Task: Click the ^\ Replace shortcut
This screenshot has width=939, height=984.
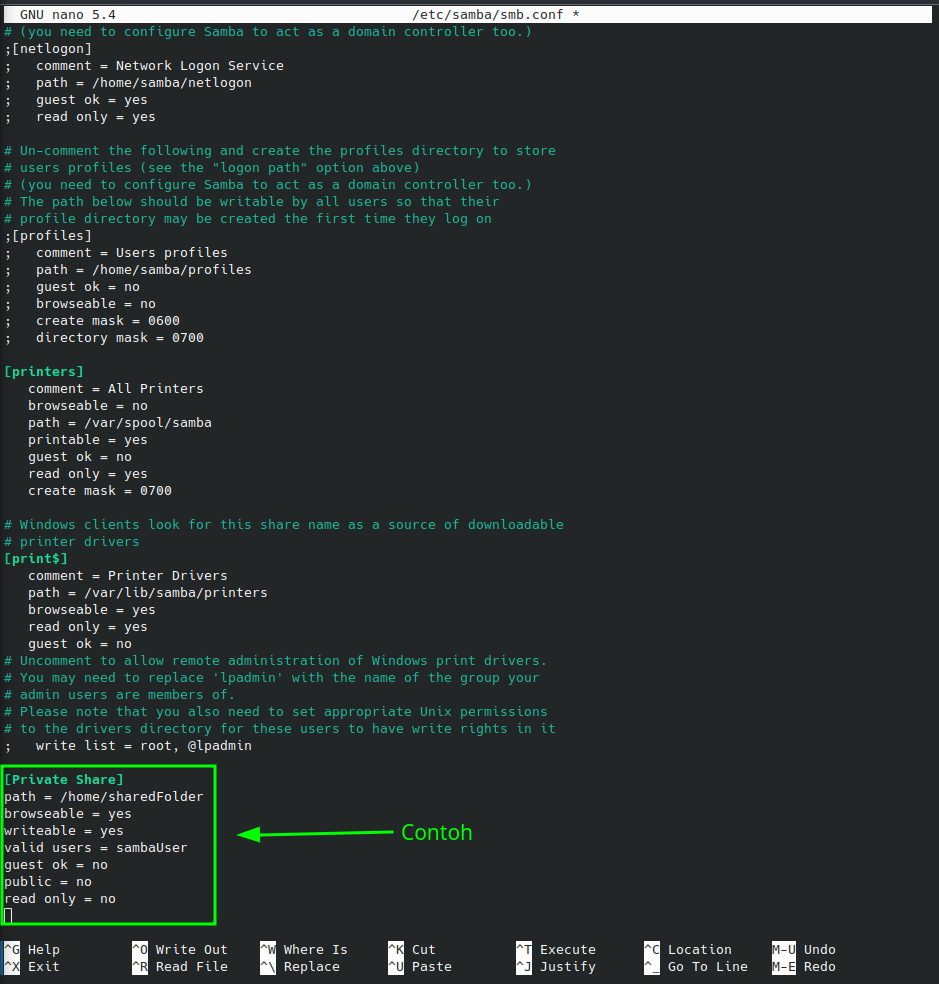Action: [x=300, y=966]
